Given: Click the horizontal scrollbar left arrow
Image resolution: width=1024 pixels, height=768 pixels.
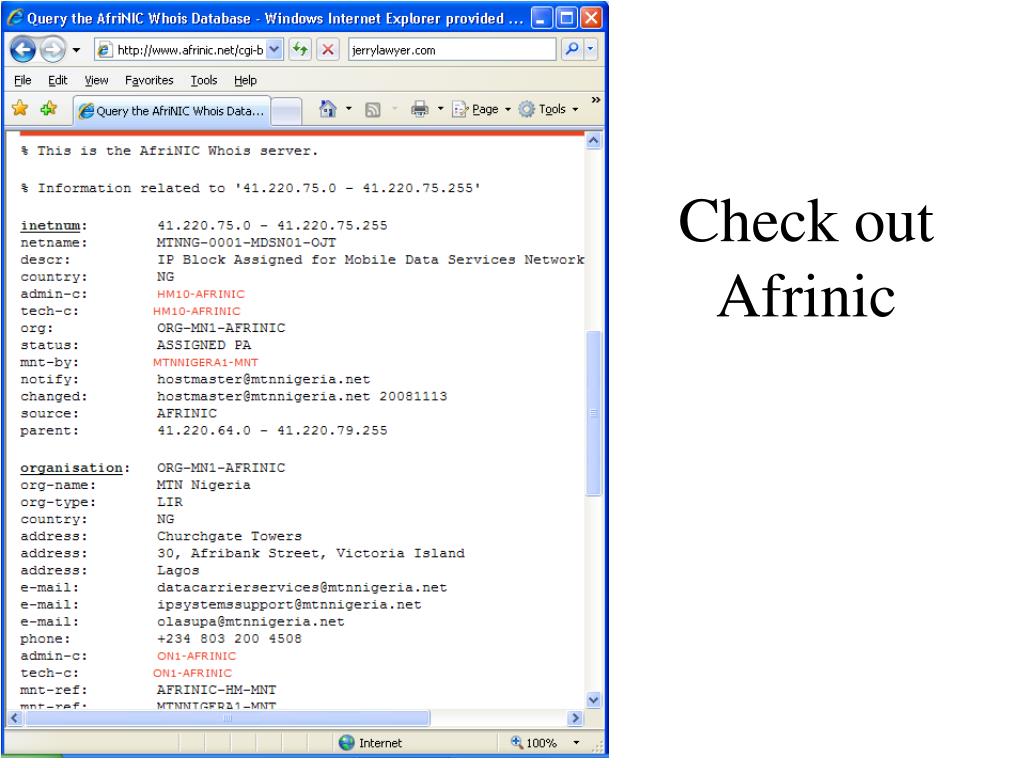Looking at the screenshot, I should tap(15, 718).
